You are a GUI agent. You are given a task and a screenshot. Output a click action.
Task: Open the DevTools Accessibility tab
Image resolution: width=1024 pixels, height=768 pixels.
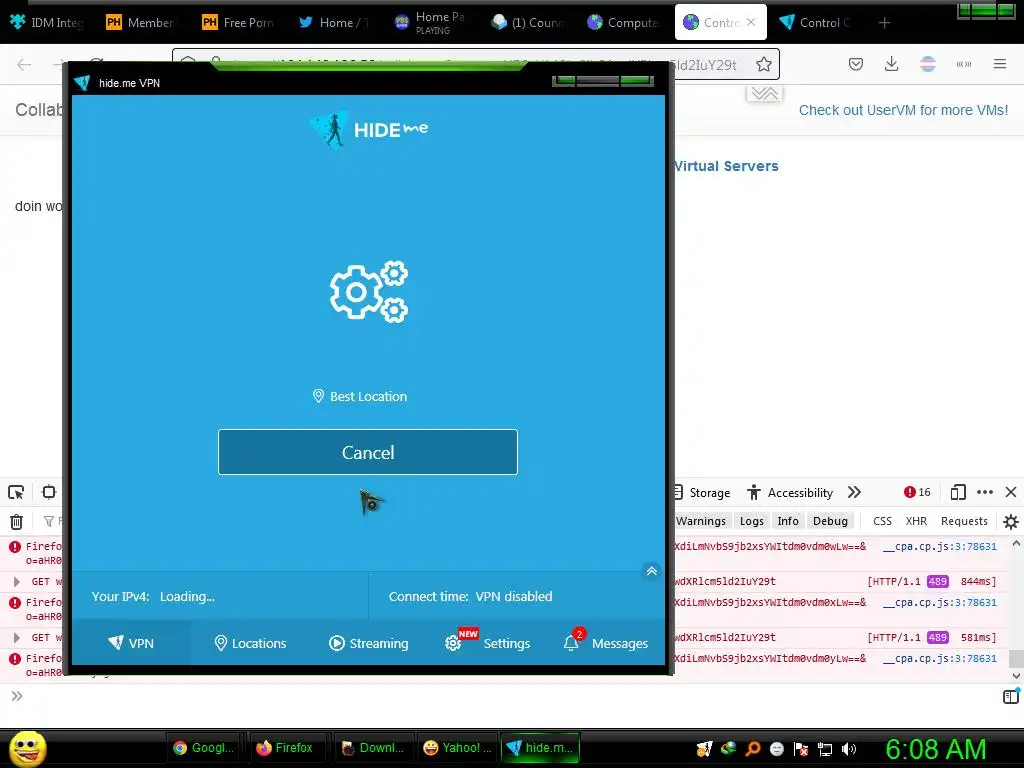coord(791,492)
